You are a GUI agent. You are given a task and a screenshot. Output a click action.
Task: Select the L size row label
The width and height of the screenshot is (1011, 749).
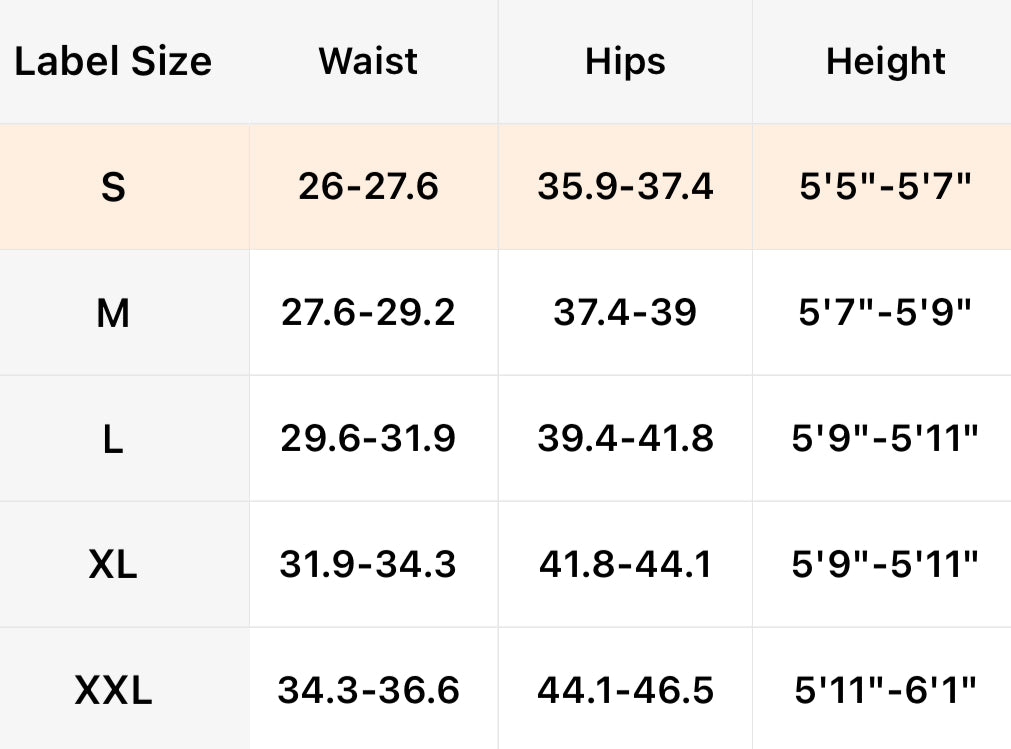[113, 439]
